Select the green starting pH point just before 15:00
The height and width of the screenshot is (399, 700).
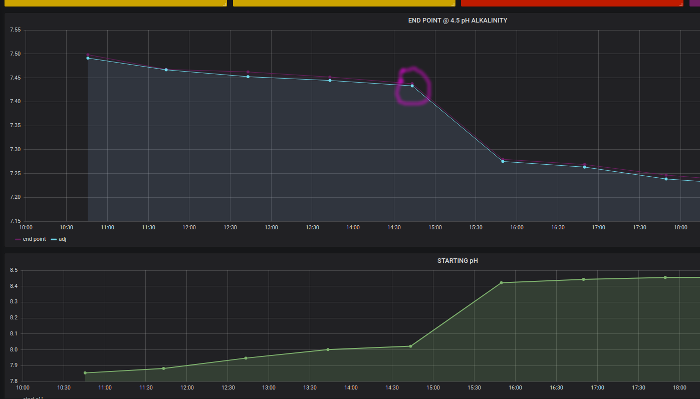pyautogui.click(x=410, y=346)
